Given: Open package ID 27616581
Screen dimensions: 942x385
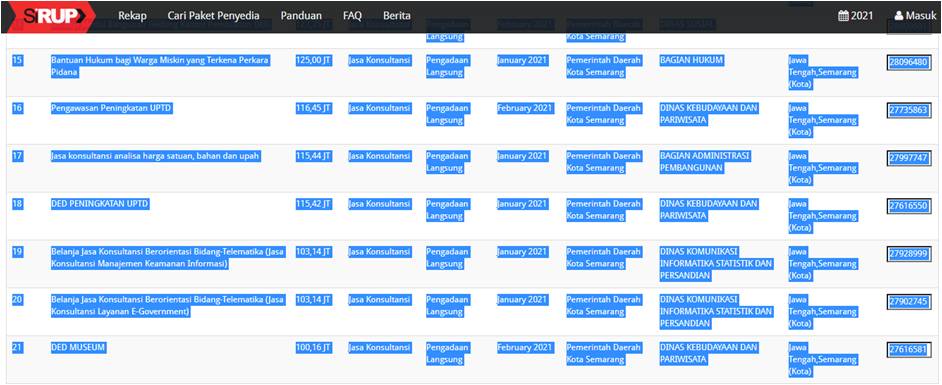Looking at the screenshot, I should (909, 350).
